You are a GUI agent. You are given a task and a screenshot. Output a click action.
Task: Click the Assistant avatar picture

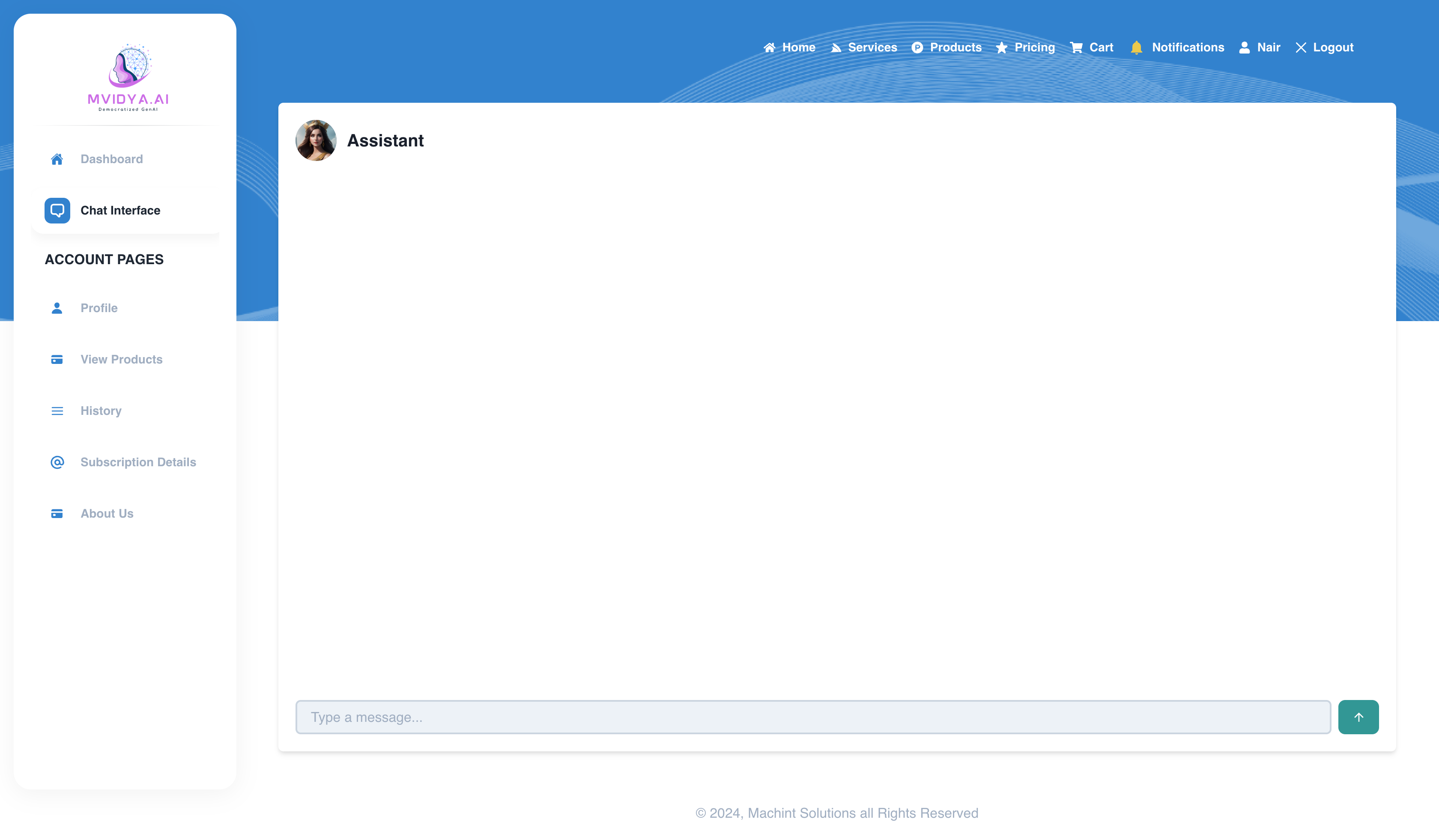316,140
